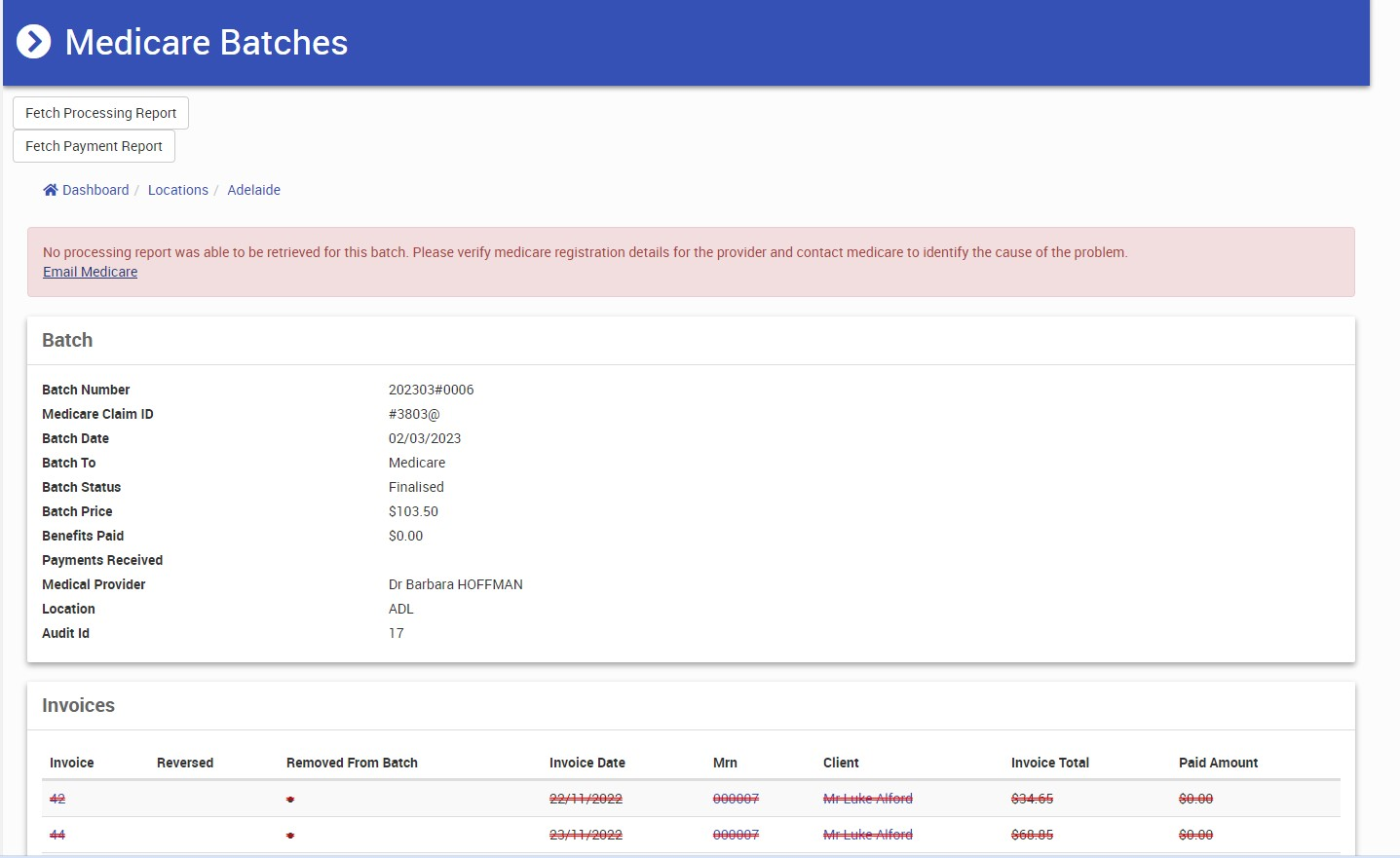The height and width of the screenshot is (858, 1400).
Task: Click the Benefits Paid label
Action: 83,536
